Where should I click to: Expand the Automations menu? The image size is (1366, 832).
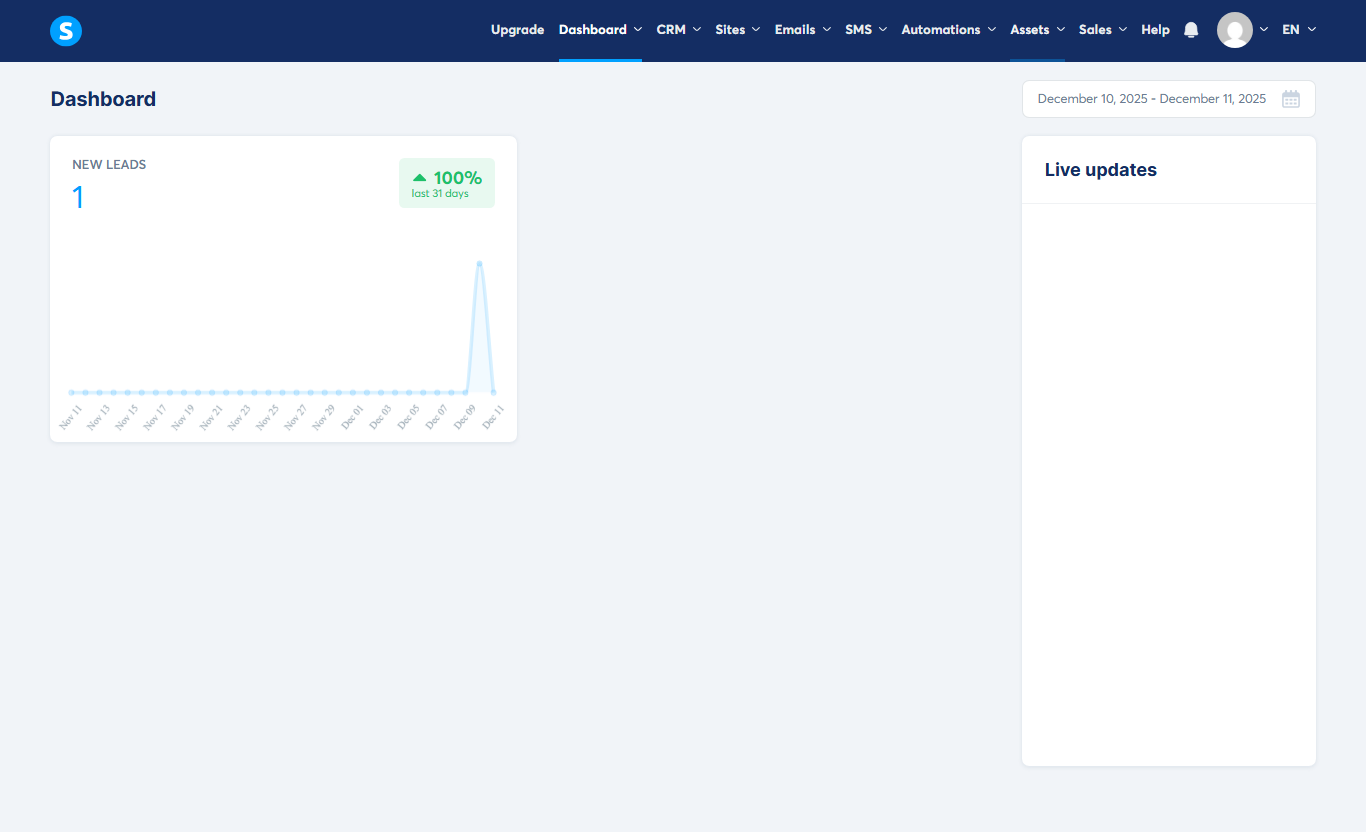coord(948,30)
